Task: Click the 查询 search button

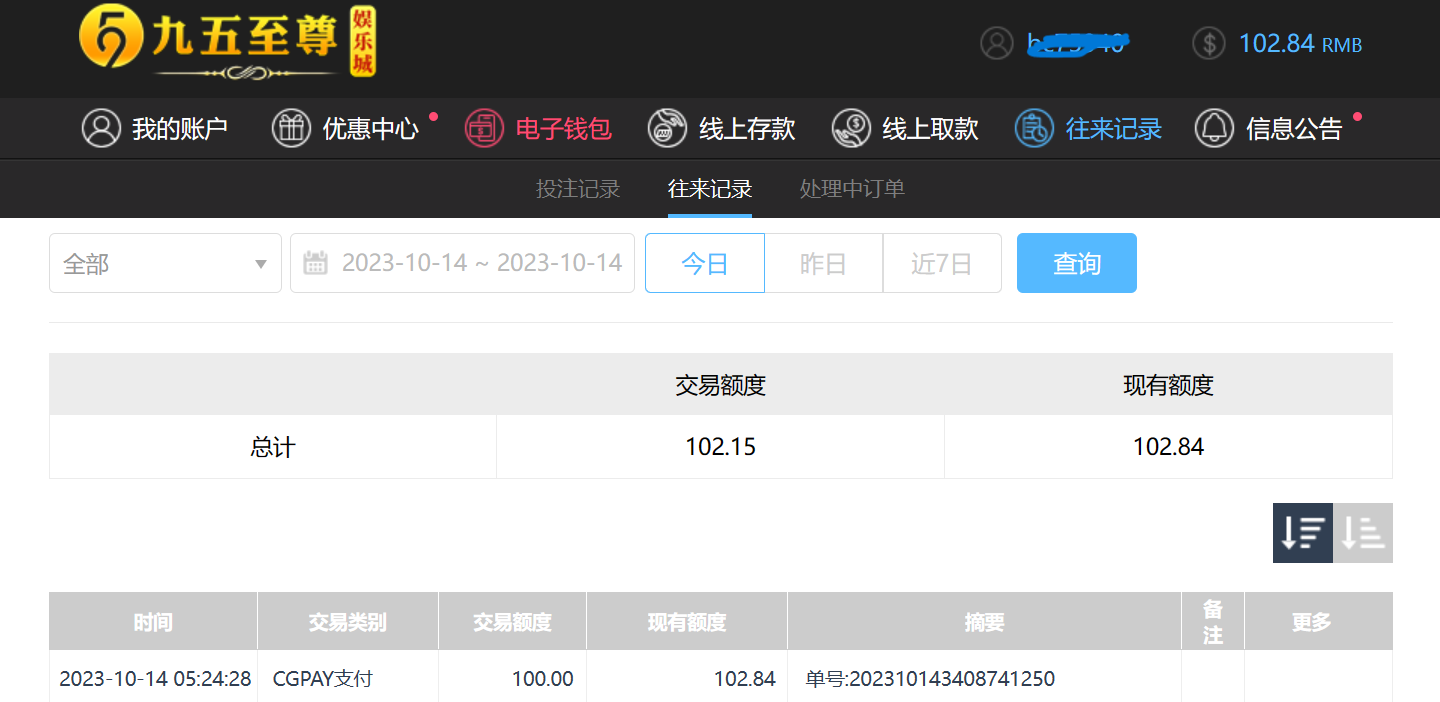Action: click(x=1077, y=263)
